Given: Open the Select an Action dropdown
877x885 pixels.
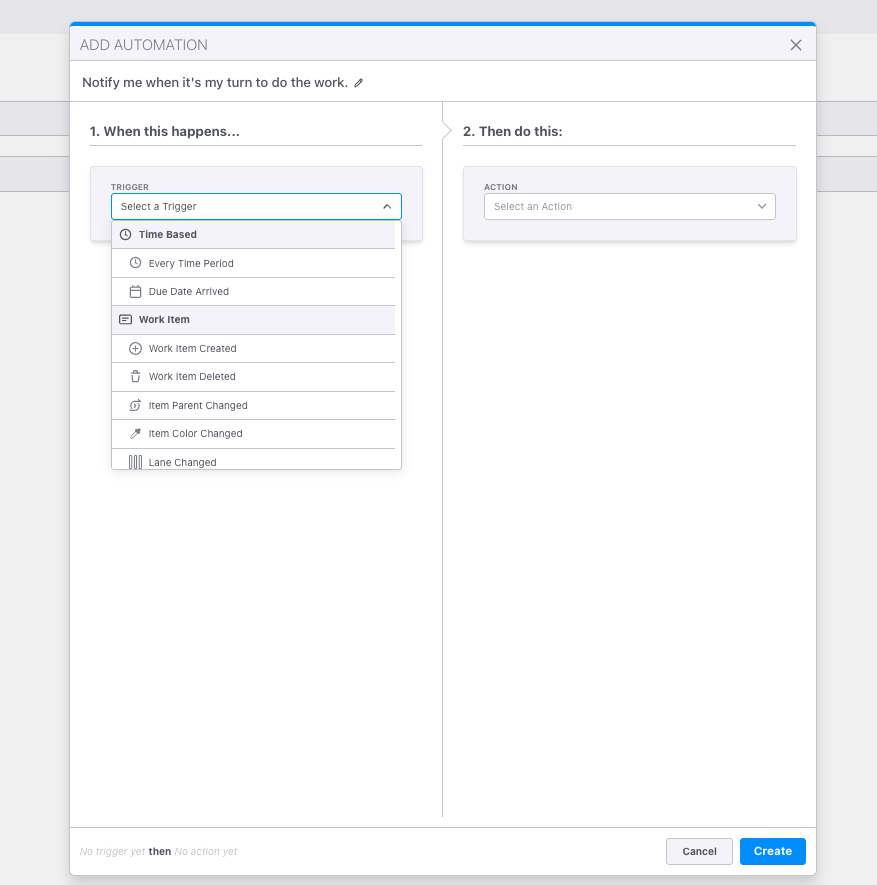Looking at the screenshot, I should [x=620, y=207].
